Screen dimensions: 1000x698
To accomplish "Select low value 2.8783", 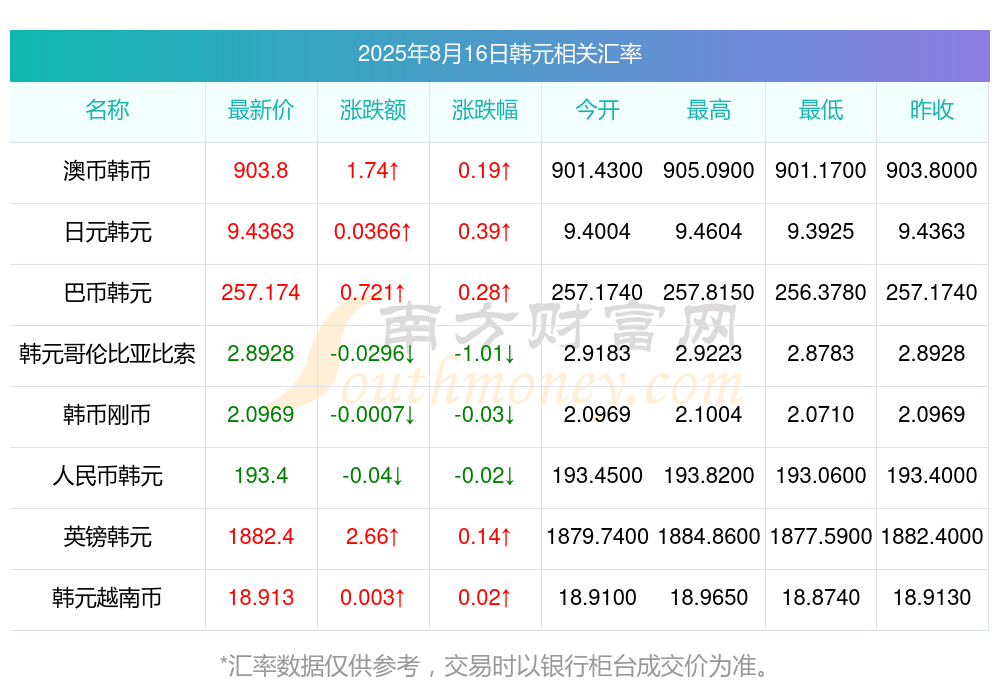I will tap(821, 353).
